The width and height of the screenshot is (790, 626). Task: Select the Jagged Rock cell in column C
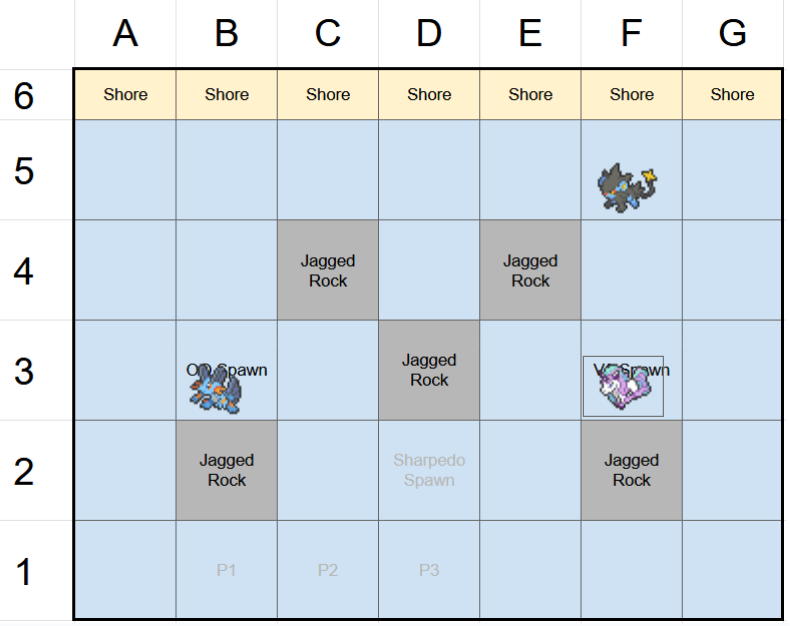(328, 271)
